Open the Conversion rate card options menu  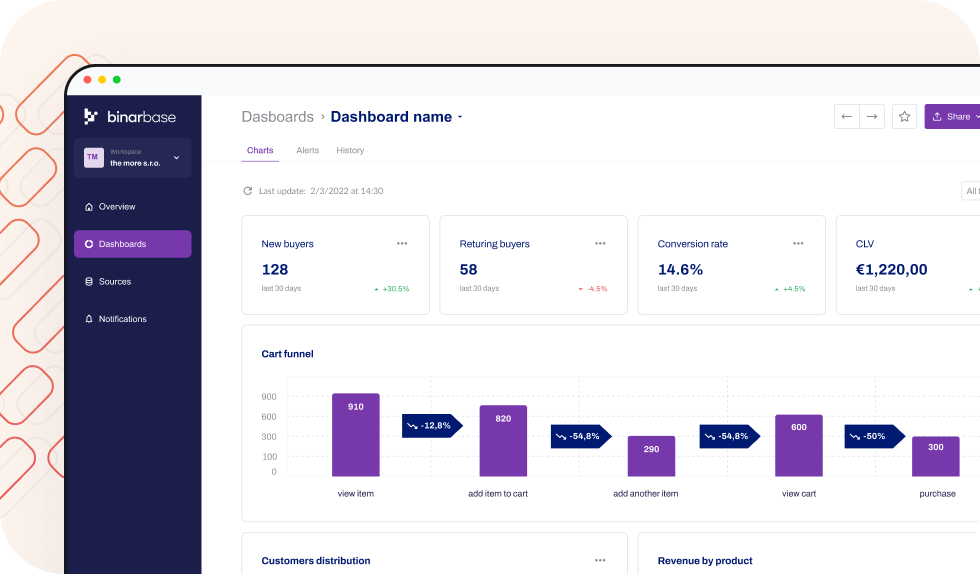tap(798, 243)
